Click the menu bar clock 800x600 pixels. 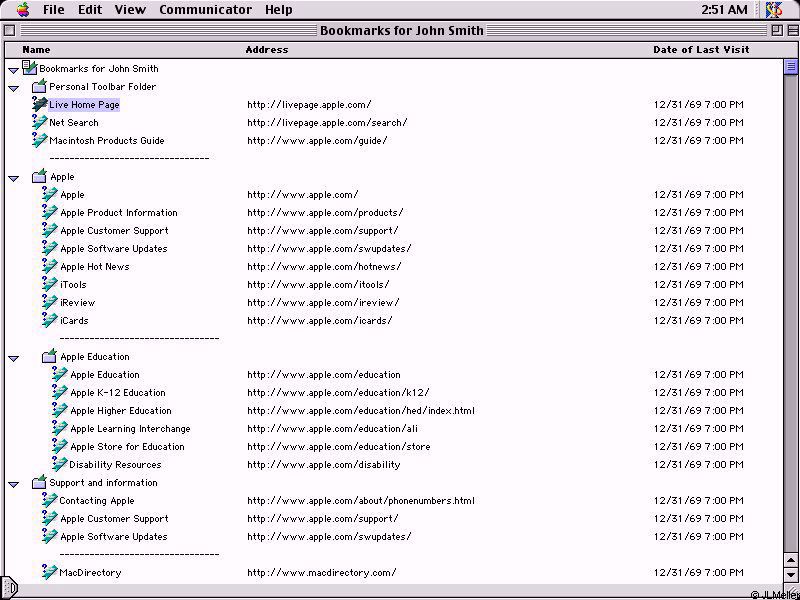(724, 10)
